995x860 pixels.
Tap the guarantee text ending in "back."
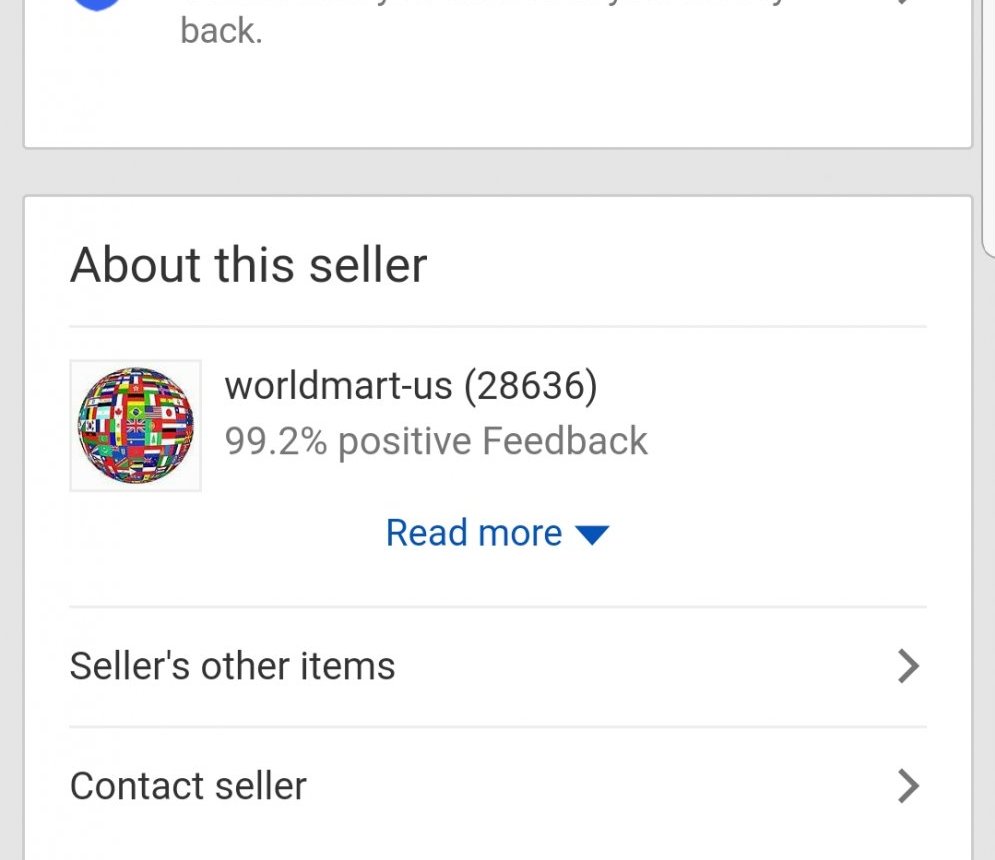click(221, 31)
